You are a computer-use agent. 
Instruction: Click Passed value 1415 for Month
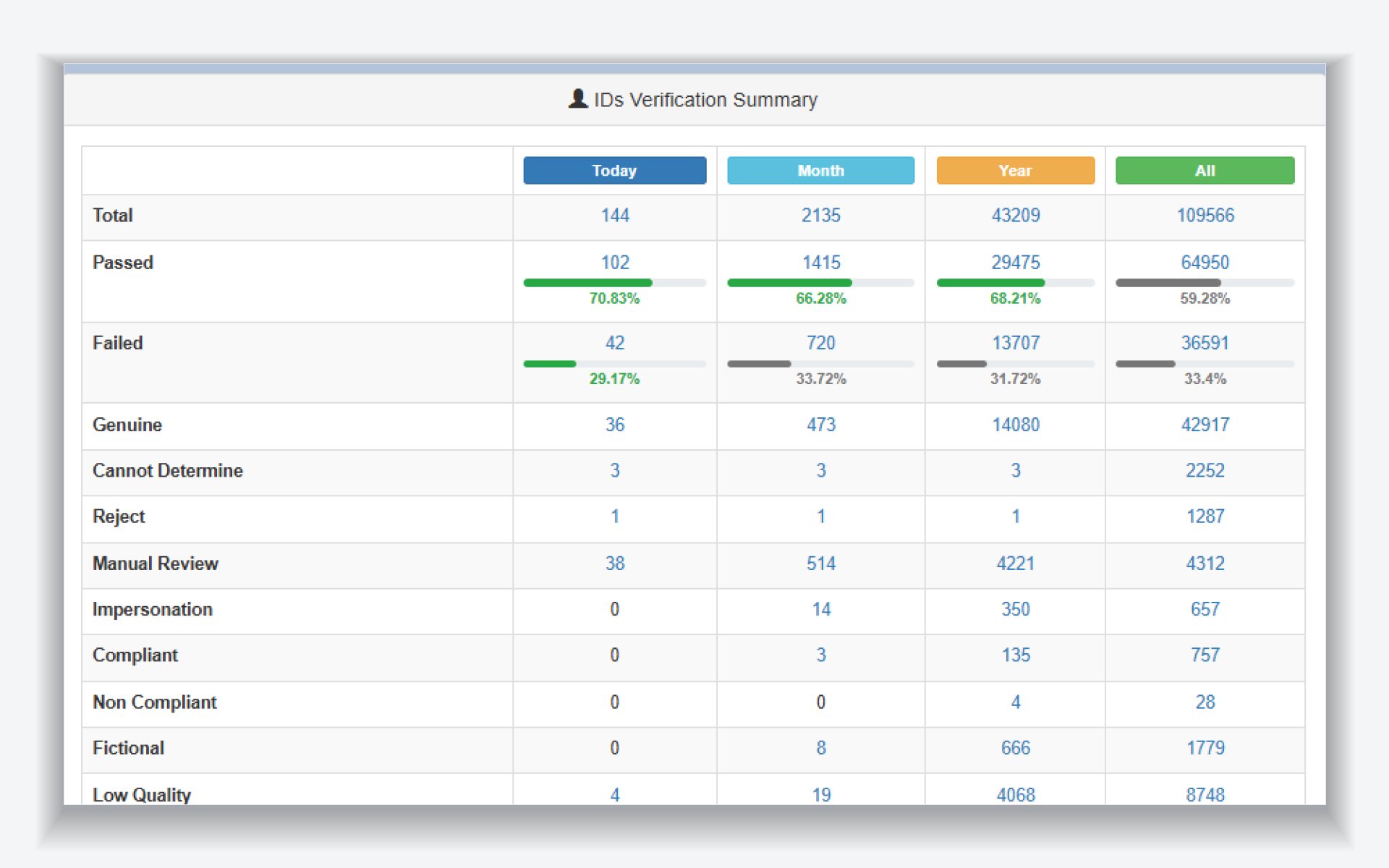pos(821,263)
